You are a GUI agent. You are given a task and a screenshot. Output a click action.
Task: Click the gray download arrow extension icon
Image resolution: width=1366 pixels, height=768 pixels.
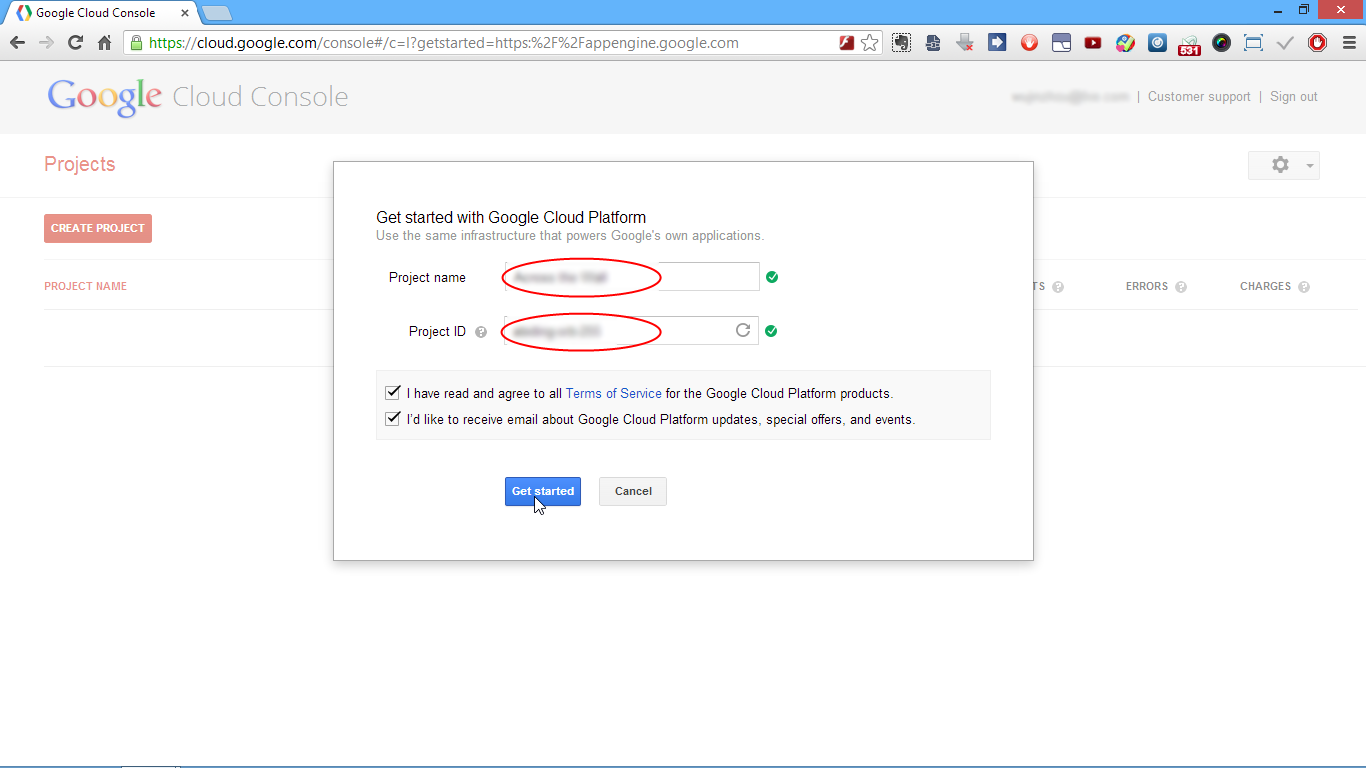pos(965,43)
